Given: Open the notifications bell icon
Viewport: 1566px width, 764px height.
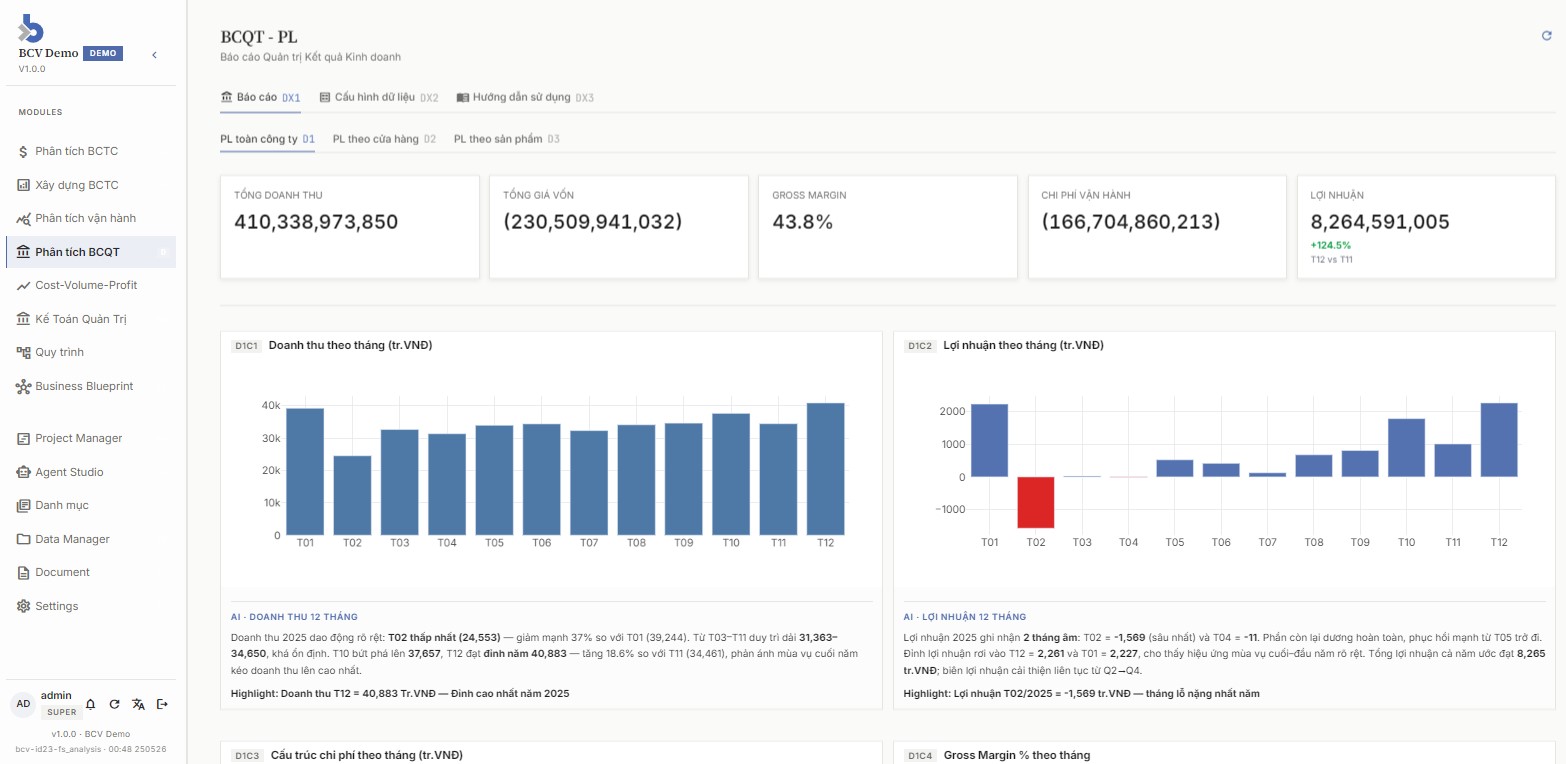Looking at the screenshot, I should 89,704.
